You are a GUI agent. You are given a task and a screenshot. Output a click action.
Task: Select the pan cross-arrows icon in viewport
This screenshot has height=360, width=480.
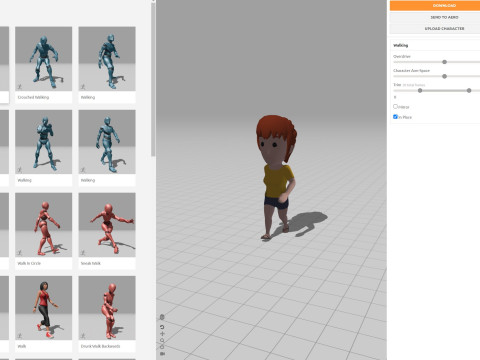tap(162, 334)
